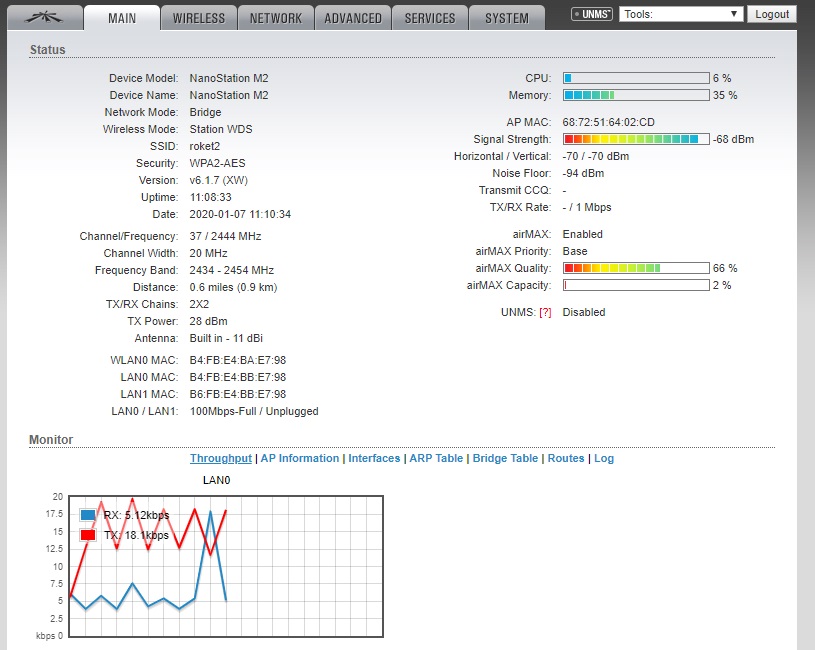The image size is (815, 650).
Task: Click the AP MAC value 68:72:51:64:02:CD
Action: (x=609, y=122)
